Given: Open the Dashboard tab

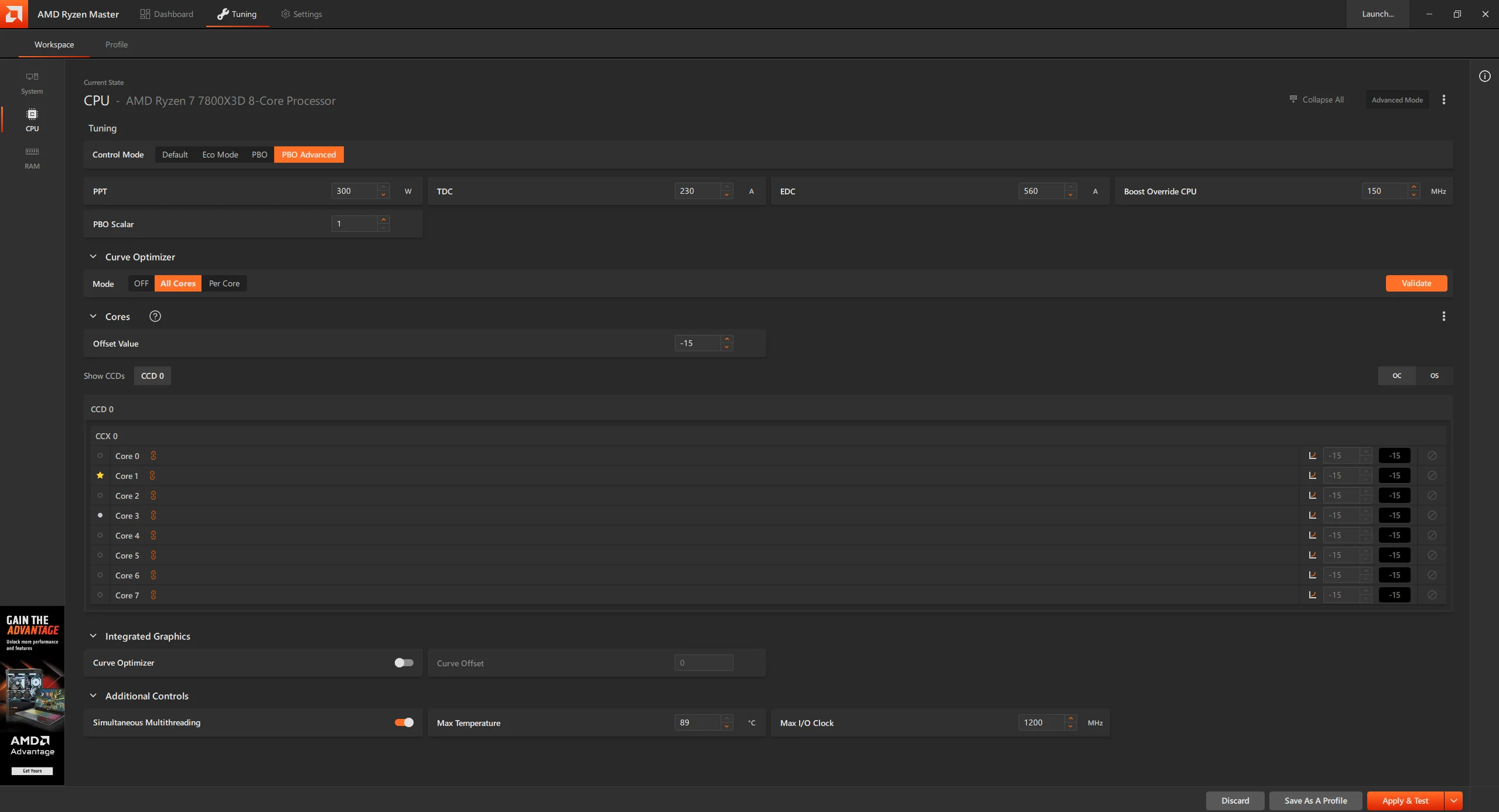Looking at the screenshot, I should point(167,14).
